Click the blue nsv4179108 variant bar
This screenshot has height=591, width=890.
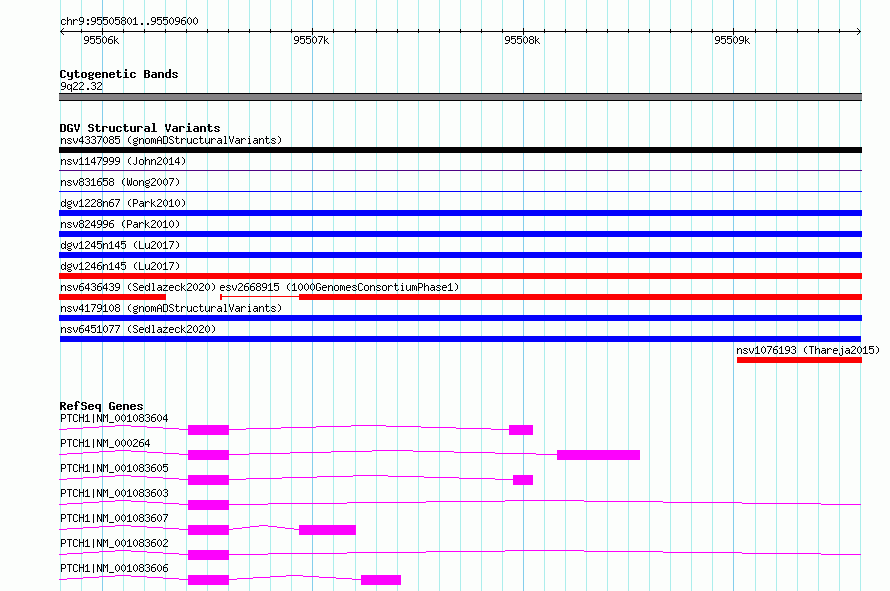(x=460, y=318)
